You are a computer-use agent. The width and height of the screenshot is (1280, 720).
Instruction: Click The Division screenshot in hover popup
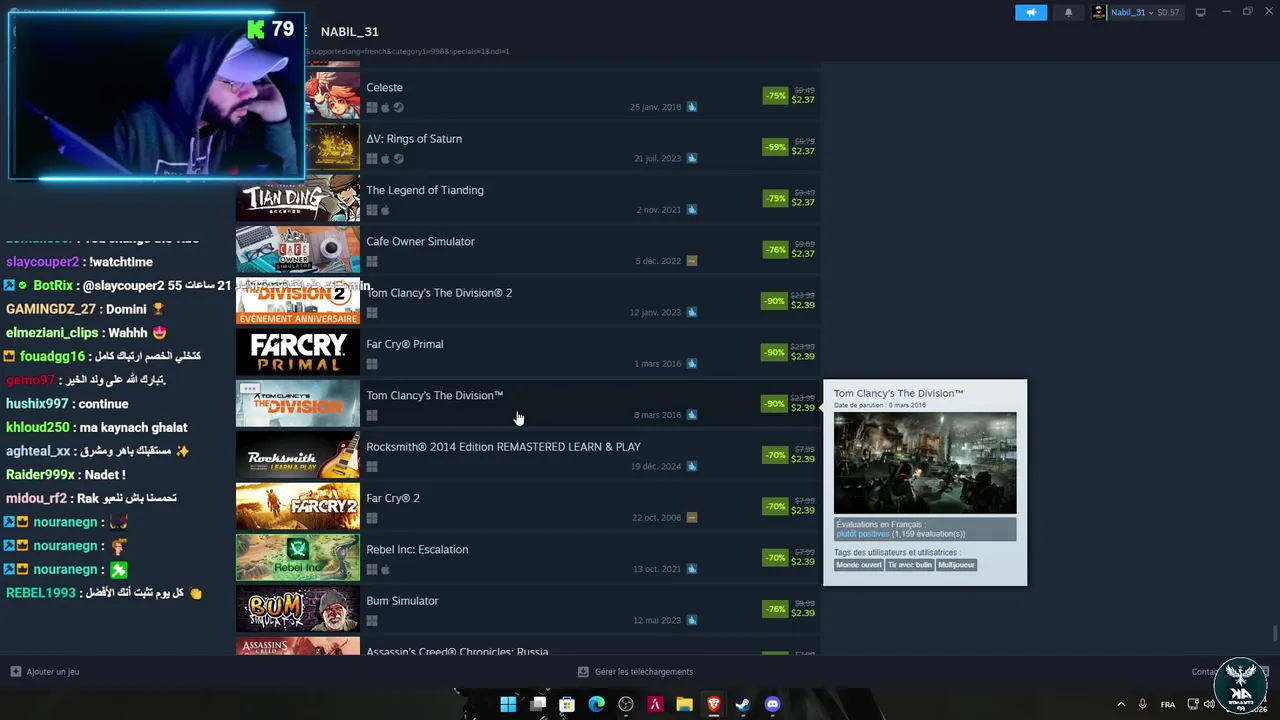[x=925, y=464]
